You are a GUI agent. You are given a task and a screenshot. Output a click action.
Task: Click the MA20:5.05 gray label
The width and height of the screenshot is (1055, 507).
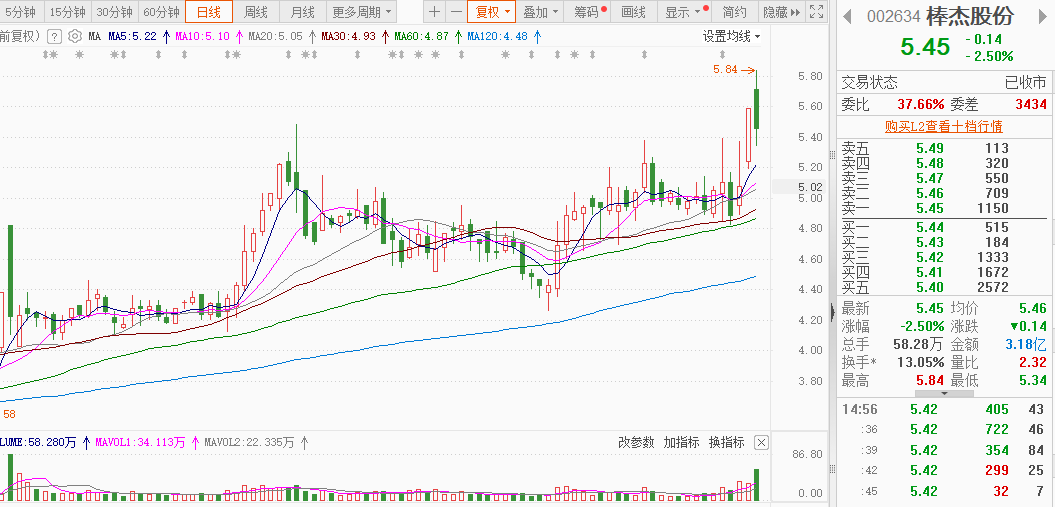275,36
